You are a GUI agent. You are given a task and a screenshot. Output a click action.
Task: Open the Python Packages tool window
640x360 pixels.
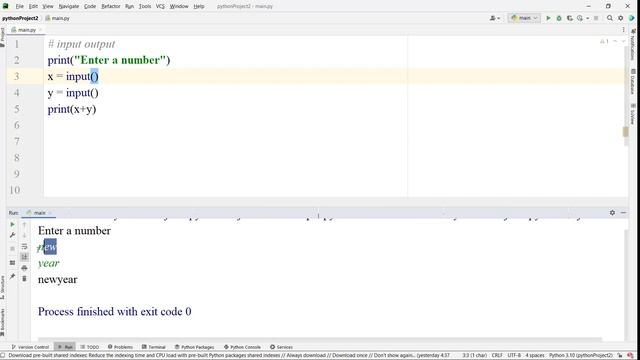point(194,347)
